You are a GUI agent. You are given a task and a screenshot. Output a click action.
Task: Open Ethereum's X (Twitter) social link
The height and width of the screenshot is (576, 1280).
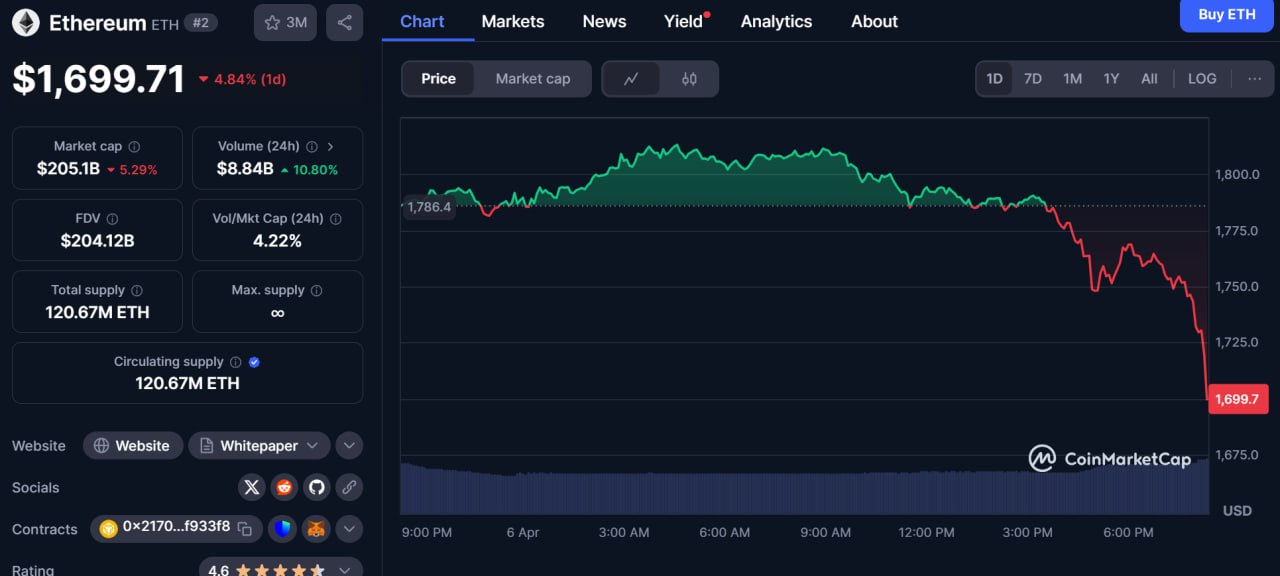[252, 487]
